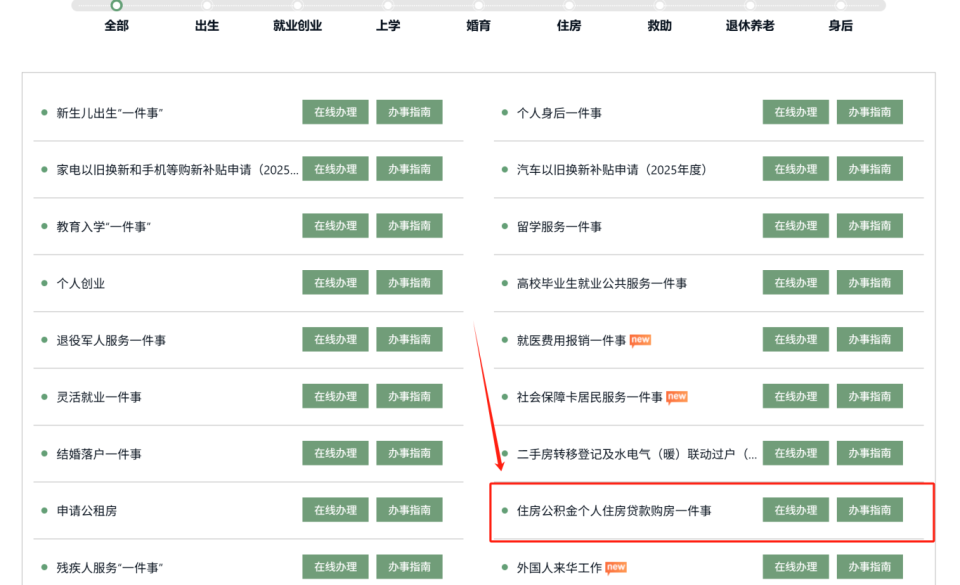Viewport: 960px width, 585px height.
Task: Click new badge beside 外国人来华工作
Action: click(x=616, y=567)
